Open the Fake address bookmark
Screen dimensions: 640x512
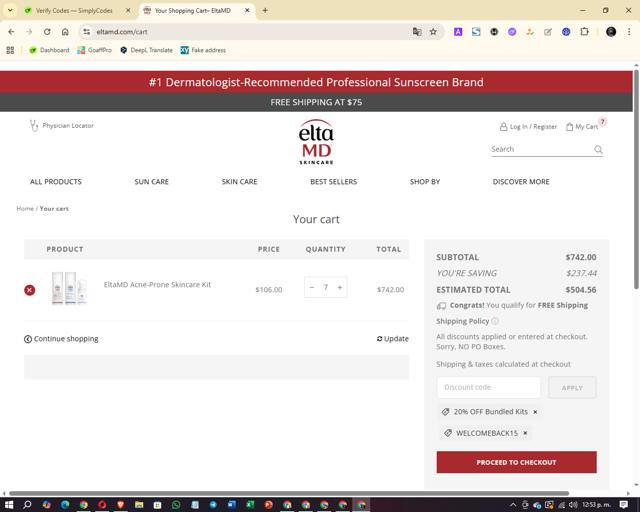203,50
